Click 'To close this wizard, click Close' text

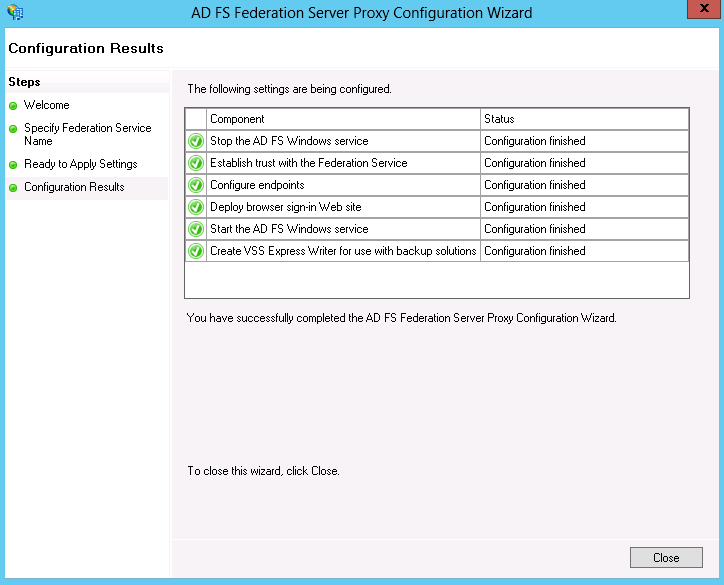pos(263,471)
